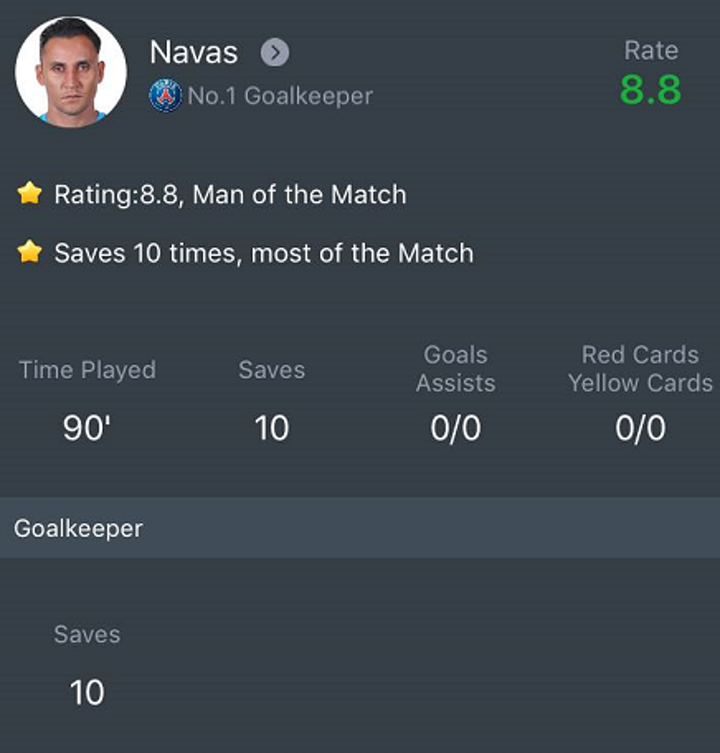Click the Goals Assists stat label
Viewport: 720px width, 753px height.
point(456,368)
